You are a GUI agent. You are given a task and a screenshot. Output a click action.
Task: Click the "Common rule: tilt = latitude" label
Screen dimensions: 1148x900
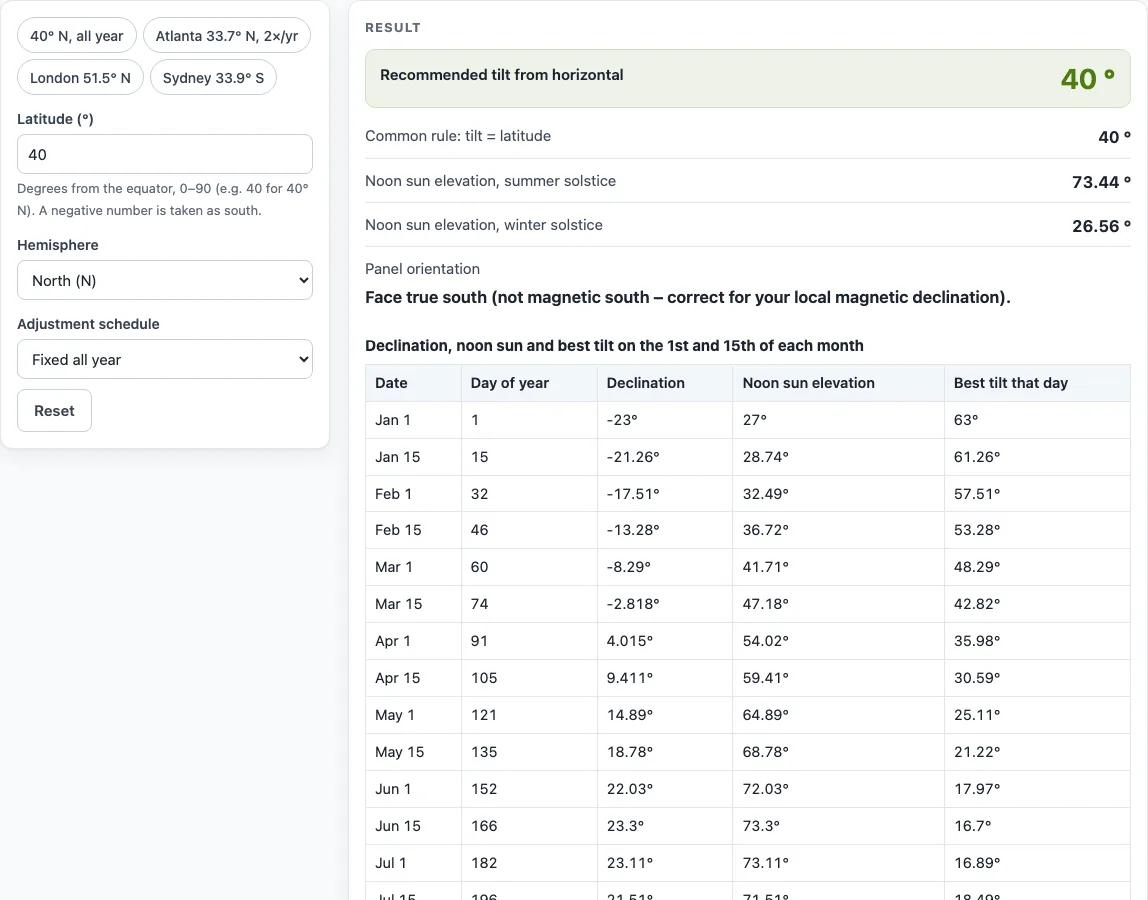point(458,136)
